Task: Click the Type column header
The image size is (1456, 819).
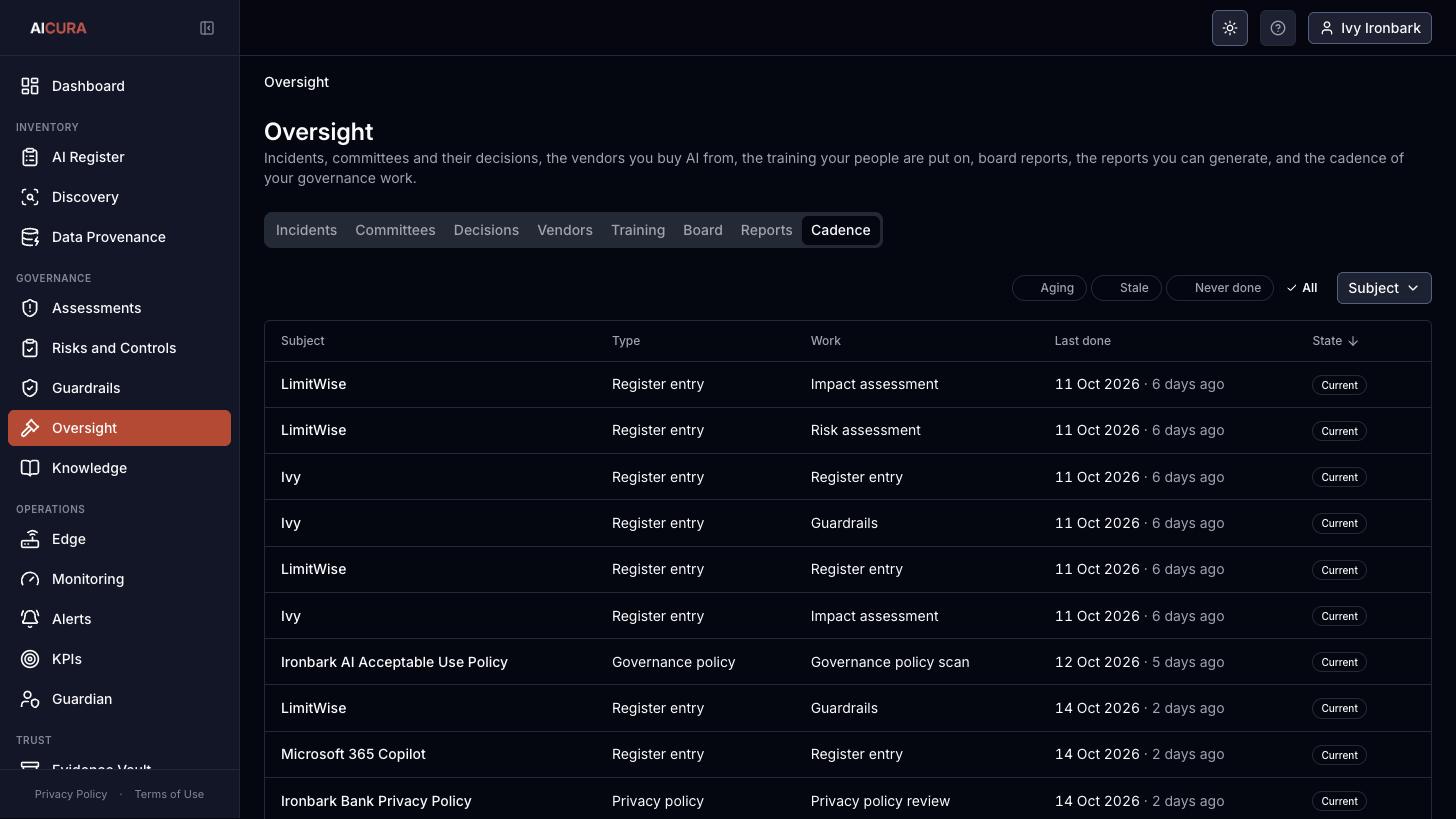Action: tap(626, 341)
